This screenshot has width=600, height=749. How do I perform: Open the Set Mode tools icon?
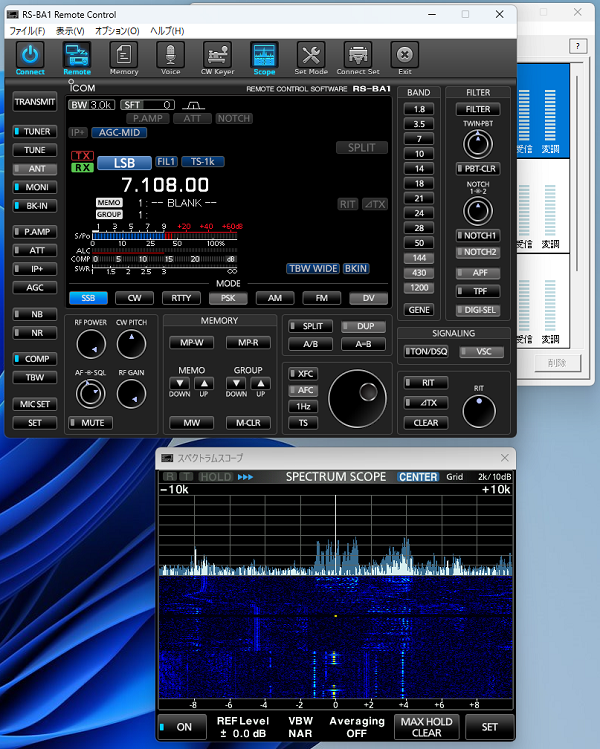tap(311, 55)
